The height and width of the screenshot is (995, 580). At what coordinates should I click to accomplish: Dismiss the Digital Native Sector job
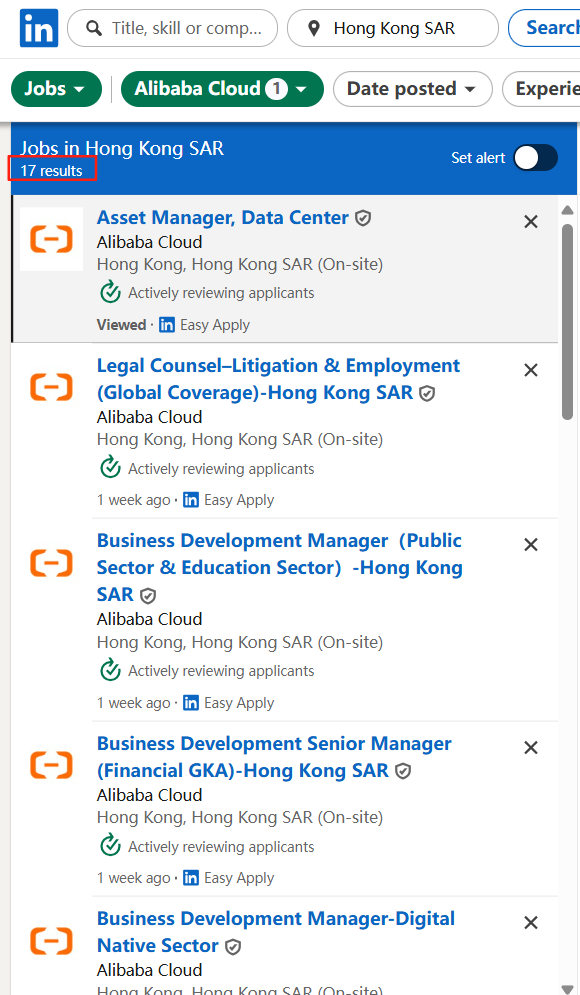click(531, 923)
